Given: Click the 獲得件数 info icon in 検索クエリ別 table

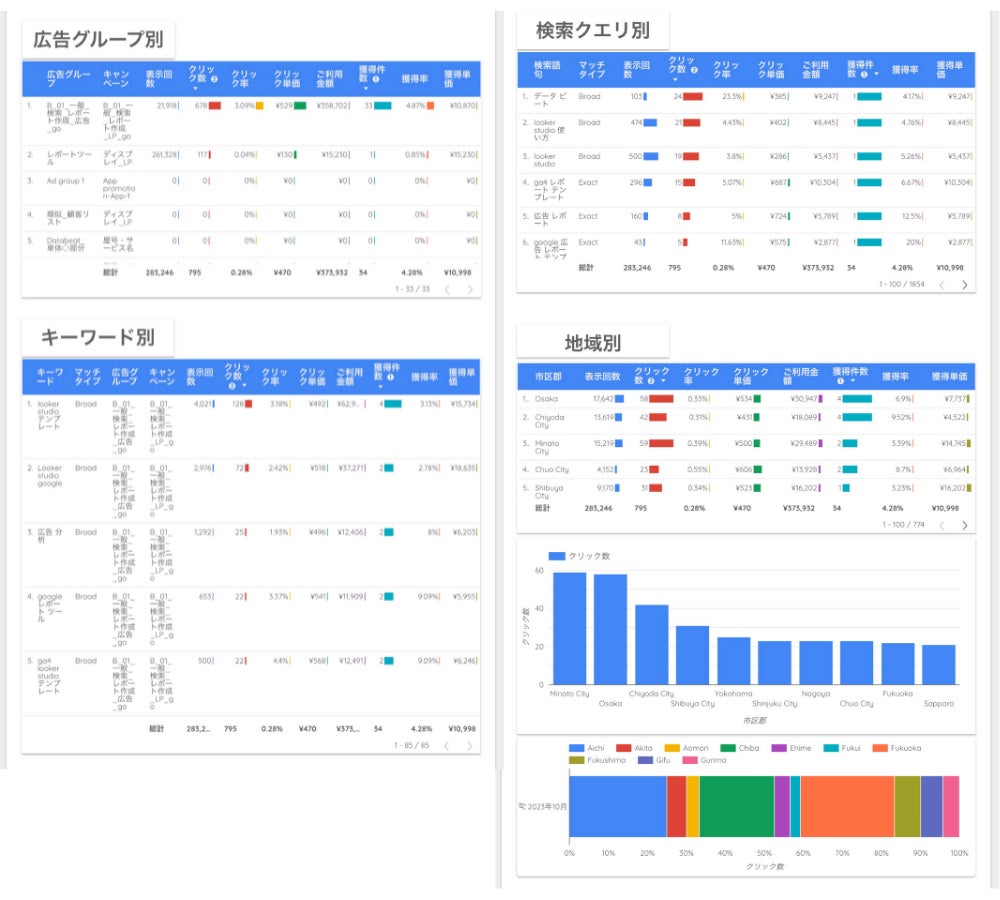Looking at the screenshot, I should [x=864, y=75].
